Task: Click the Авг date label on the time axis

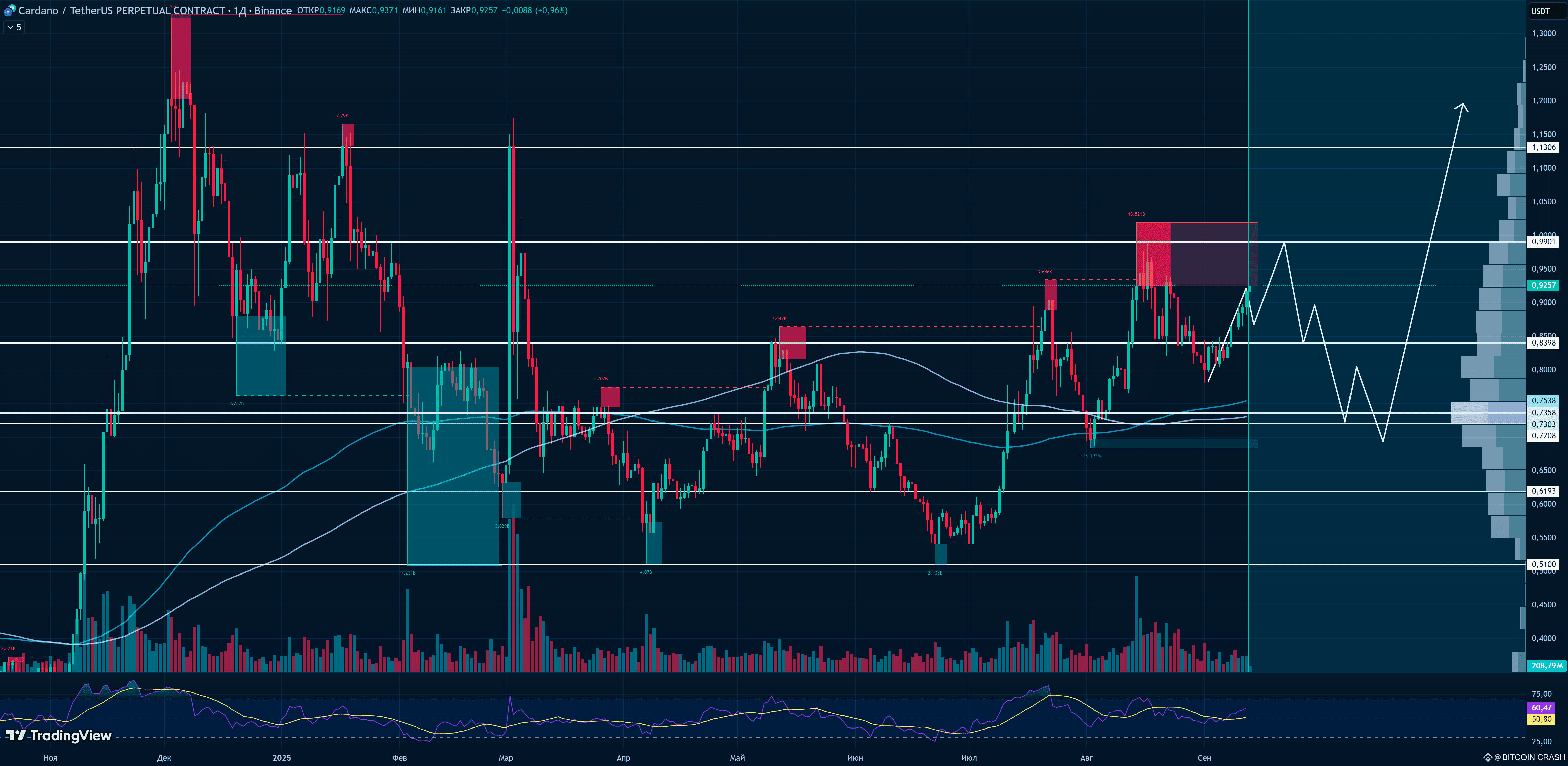Action: [1086, 758]
